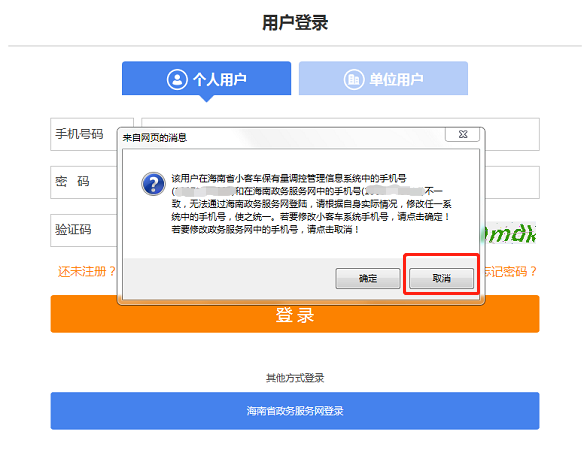Click 确定 button in the dialog
The height and width of the screenshot is (451, 585).
tap(368, 278)
